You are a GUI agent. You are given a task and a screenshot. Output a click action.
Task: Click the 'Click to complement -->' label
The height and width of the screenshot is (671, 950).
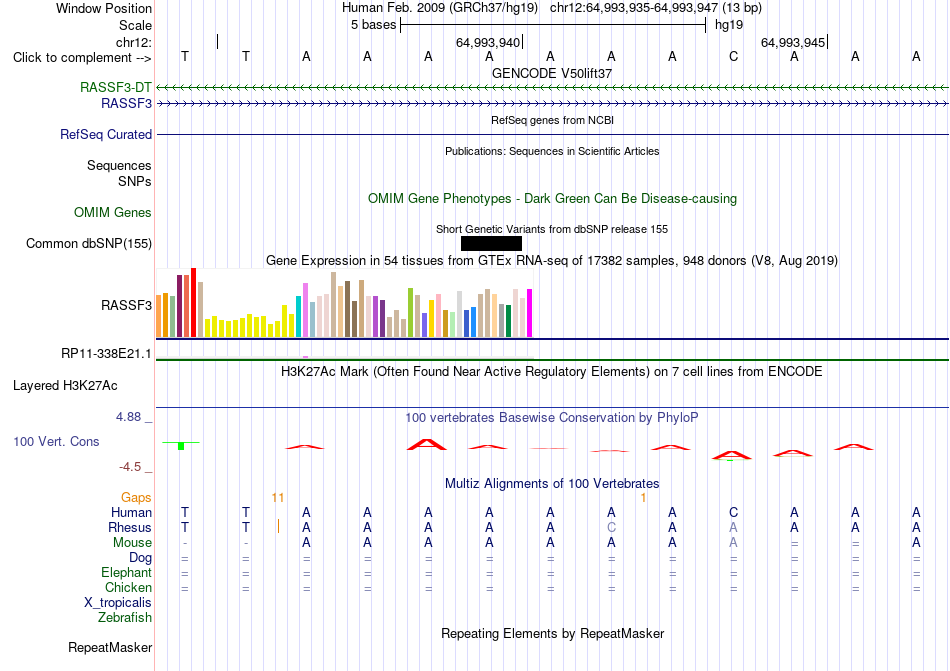coord(82,58)
